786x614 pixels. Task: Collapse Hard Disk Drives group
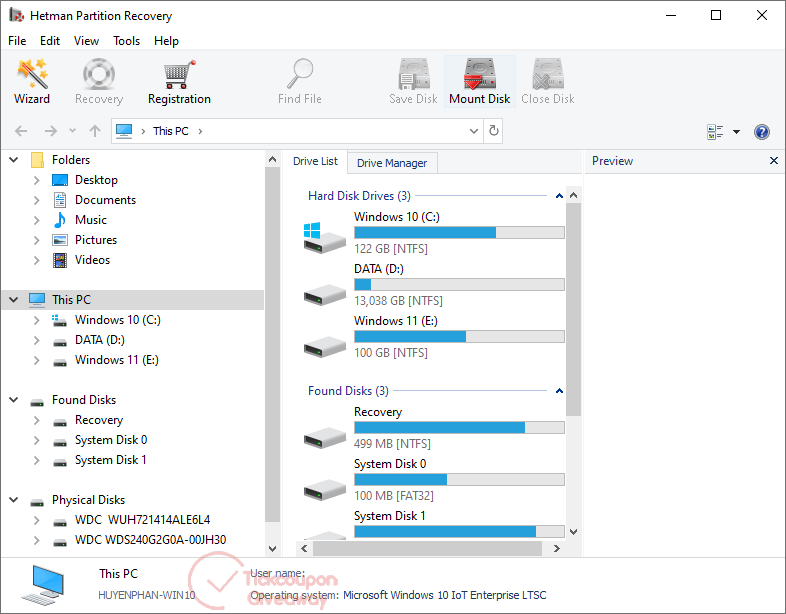click(x=559, y=196)
